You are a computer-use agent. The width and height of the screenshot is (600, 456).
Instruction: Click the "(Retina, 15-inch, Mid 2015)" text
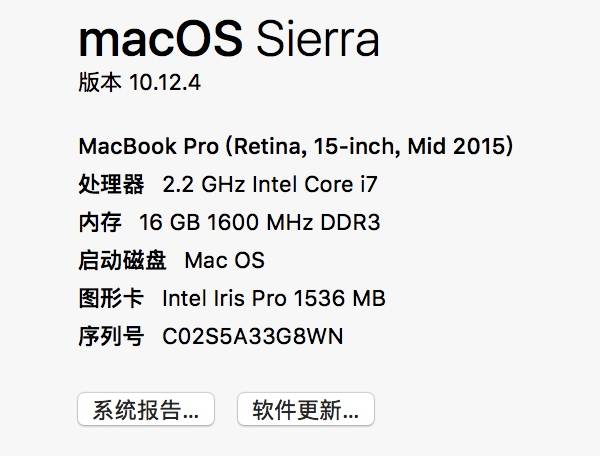[x=369, y=147]
